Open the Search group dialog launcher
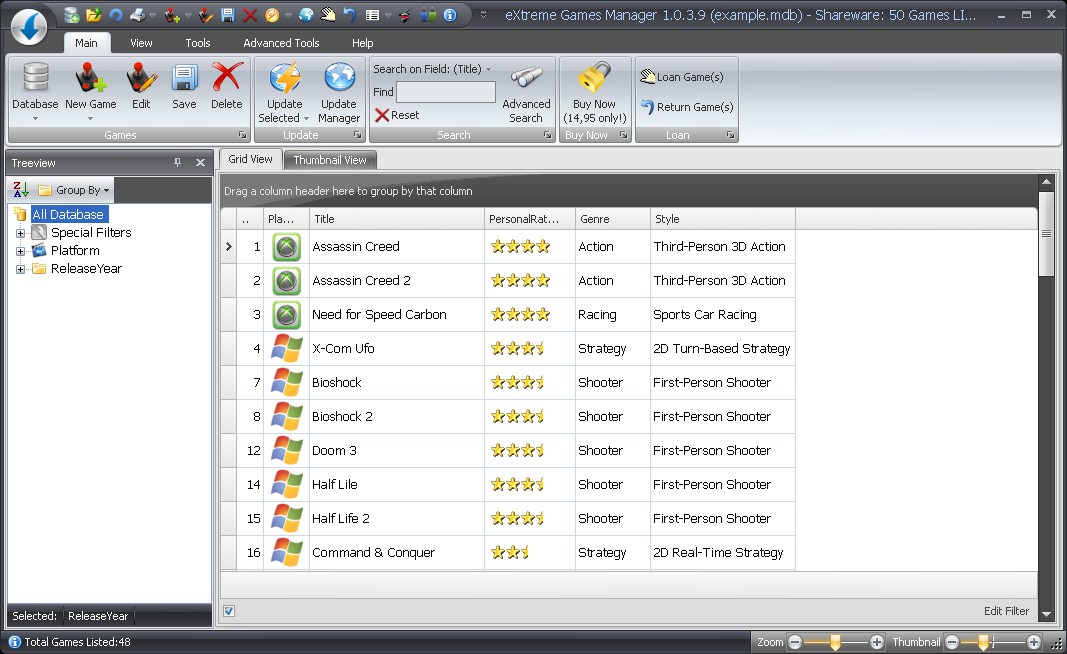 pyautogui.click(x=547, y=135)
